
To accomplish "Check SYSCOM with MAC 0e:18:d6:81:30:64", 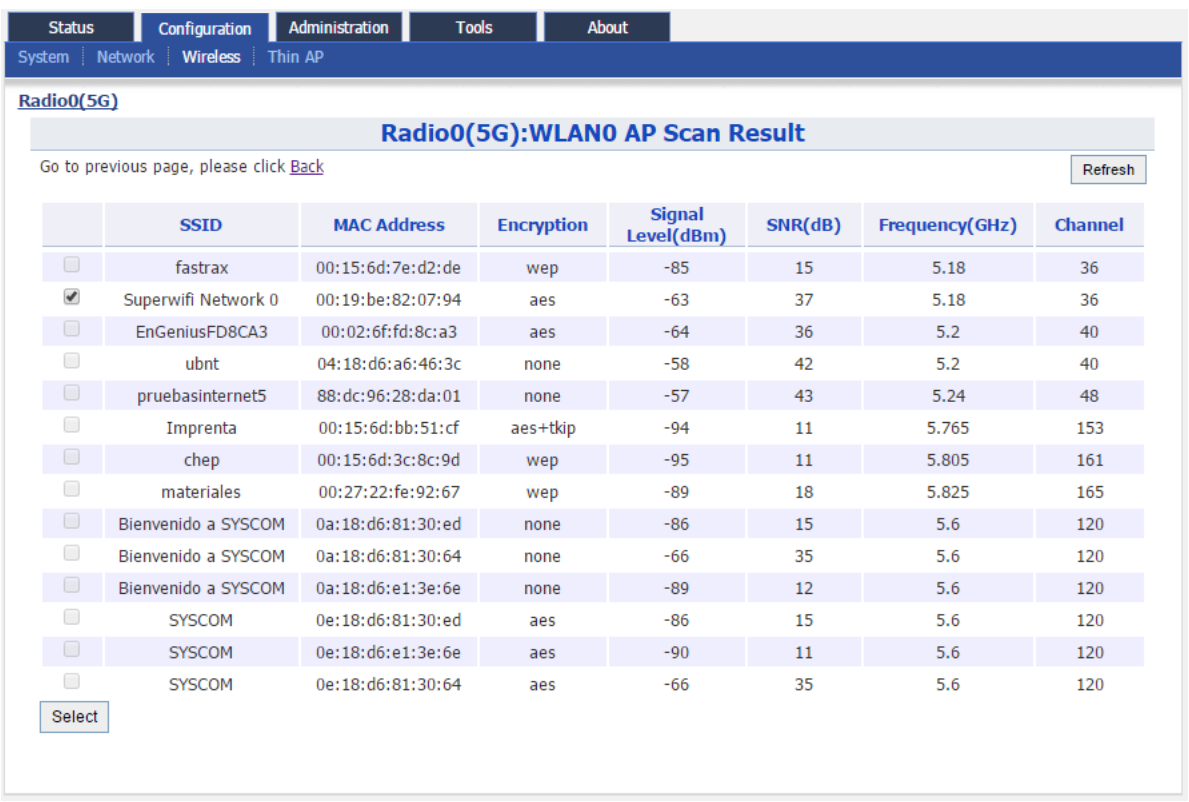I will click(71, 681).
